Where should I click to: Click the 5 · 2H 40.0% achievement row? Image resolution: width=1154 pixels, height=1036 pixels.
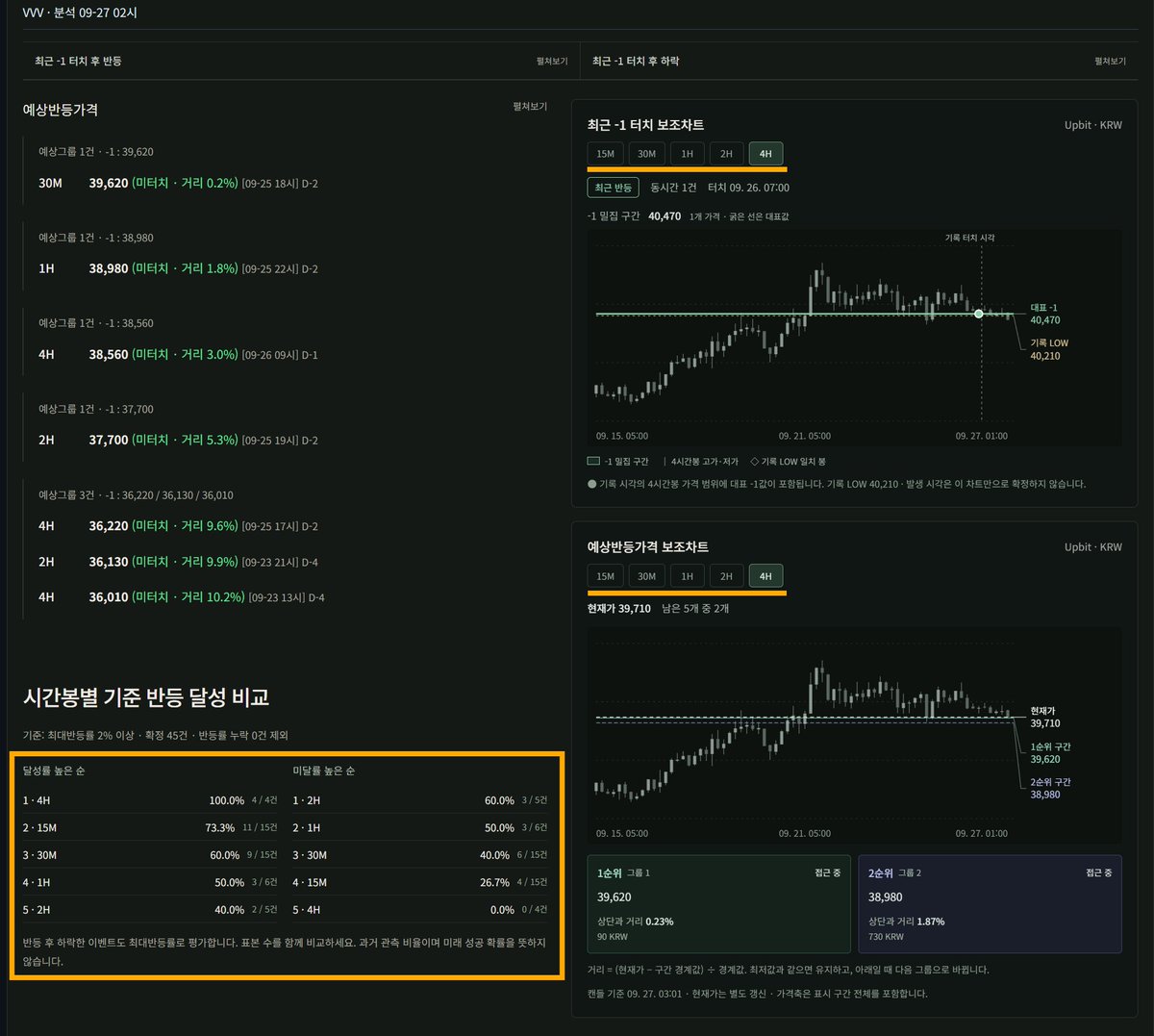pyautogui.click(x=150, y=910)
